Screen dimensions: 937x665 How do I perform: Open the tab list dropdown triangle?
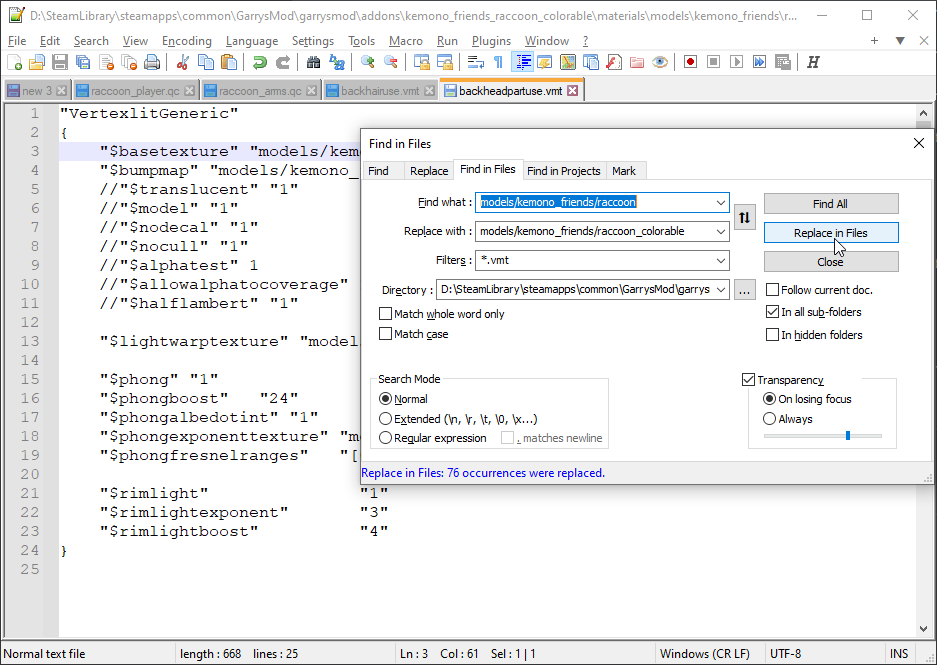pyautogui.click(x=900, y=41)
